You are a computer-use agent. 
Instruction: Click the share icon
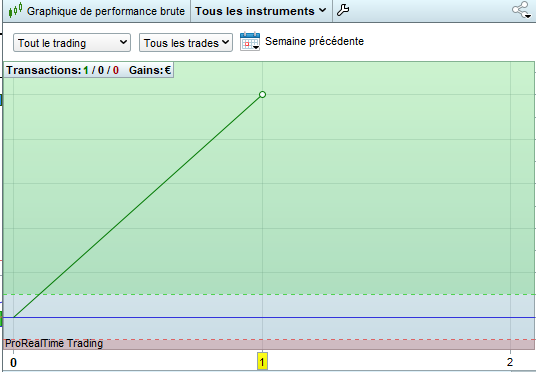[x=522, y=10]
